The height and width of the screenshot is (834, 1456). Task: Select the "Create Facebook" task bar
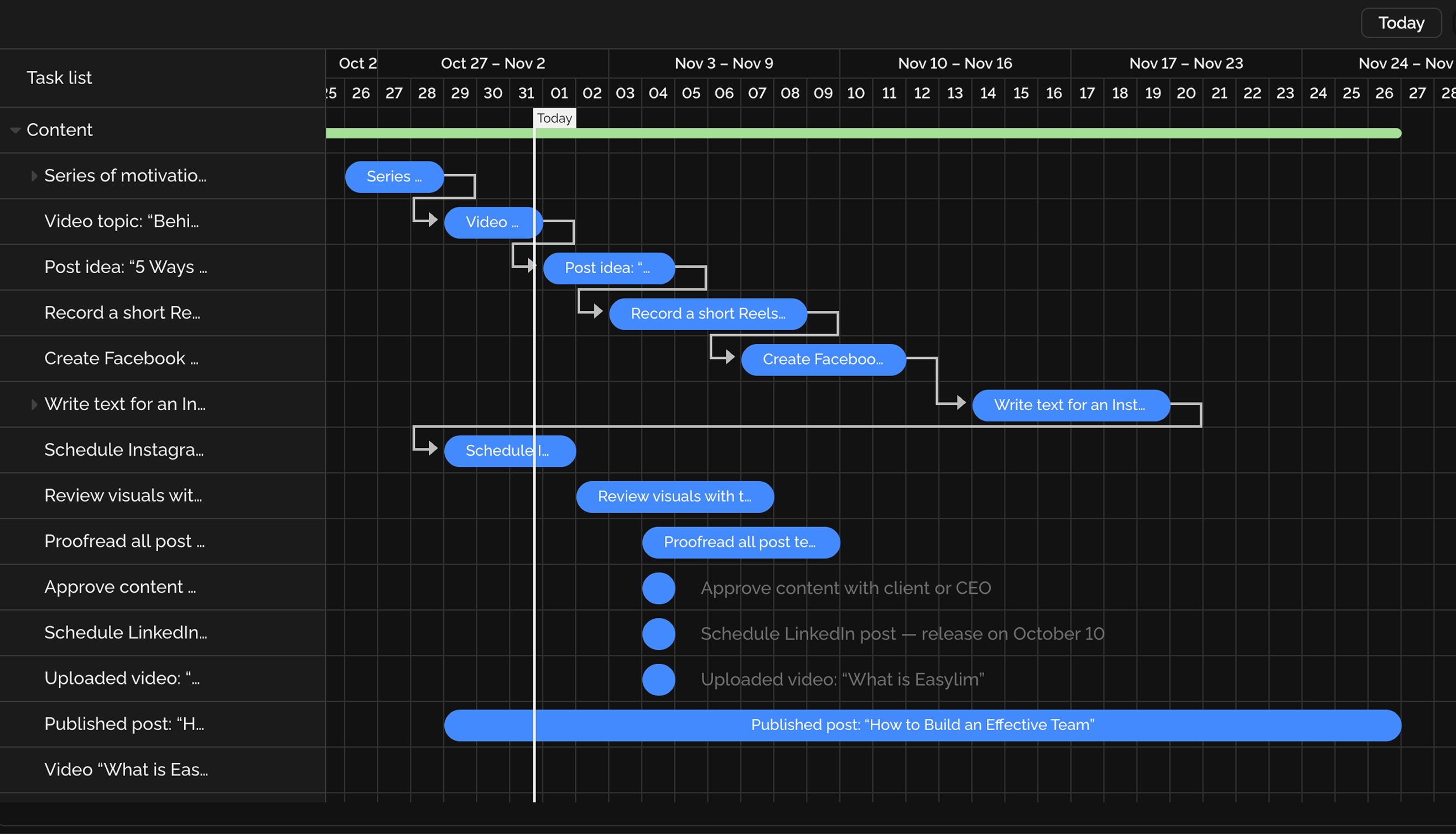[823, 359]
